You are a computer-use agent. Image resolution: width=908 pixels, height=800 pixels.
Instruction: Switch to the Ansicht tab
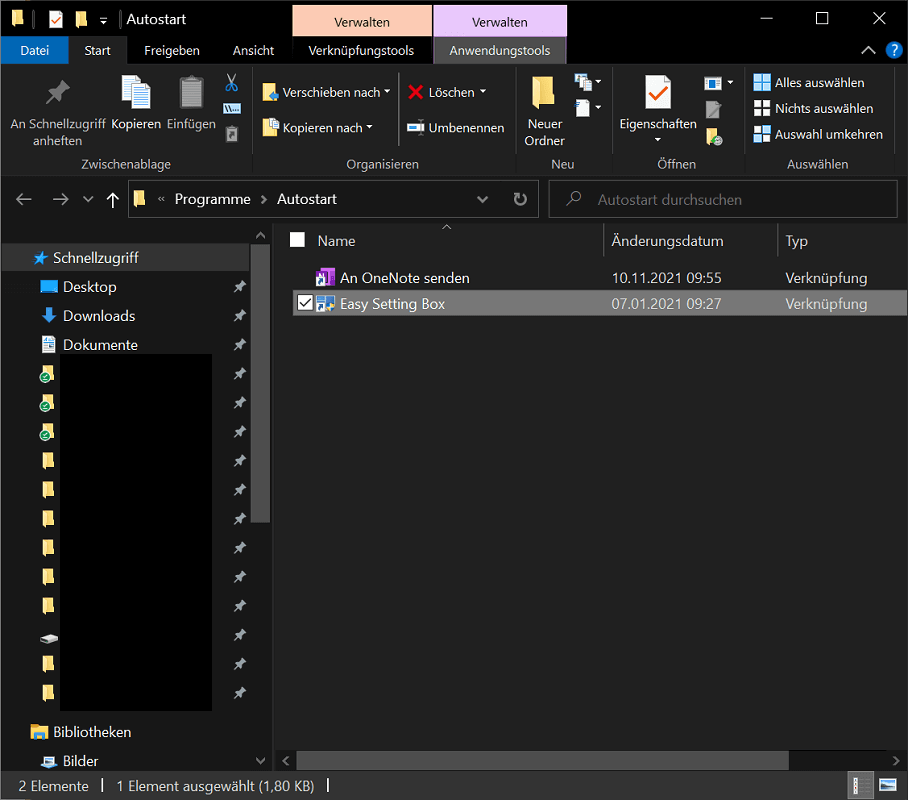tap(253, 50)
